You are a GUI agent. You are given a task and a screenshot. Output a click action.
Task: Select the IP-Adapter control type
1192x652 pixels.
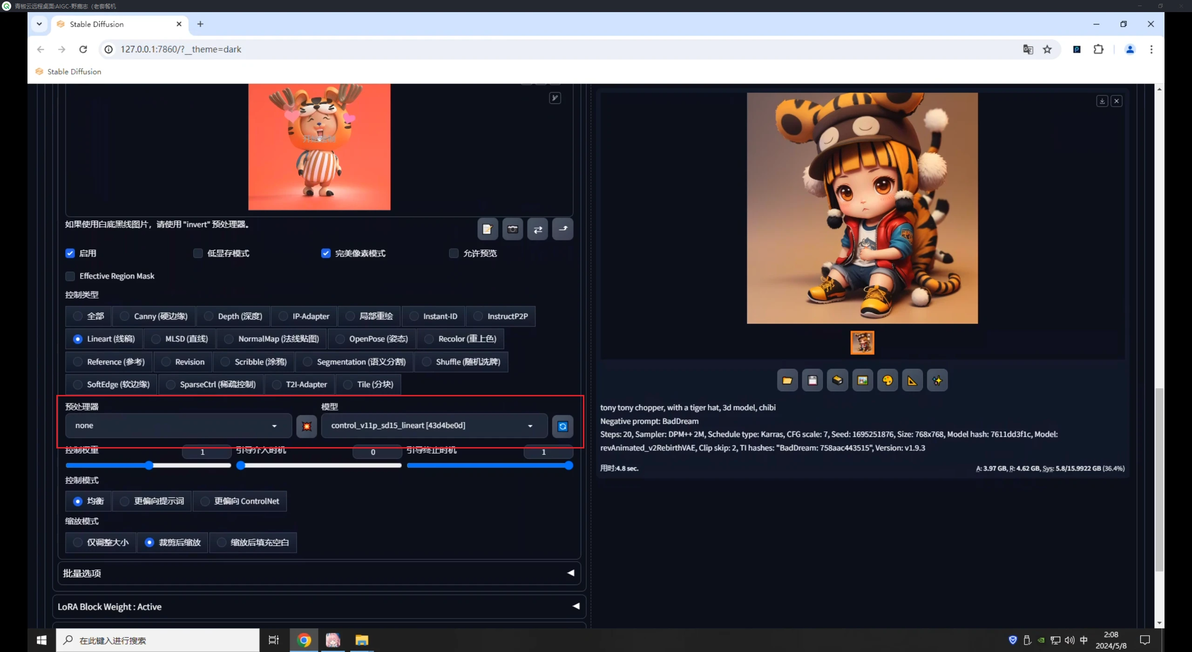click(x=304, y=316)
